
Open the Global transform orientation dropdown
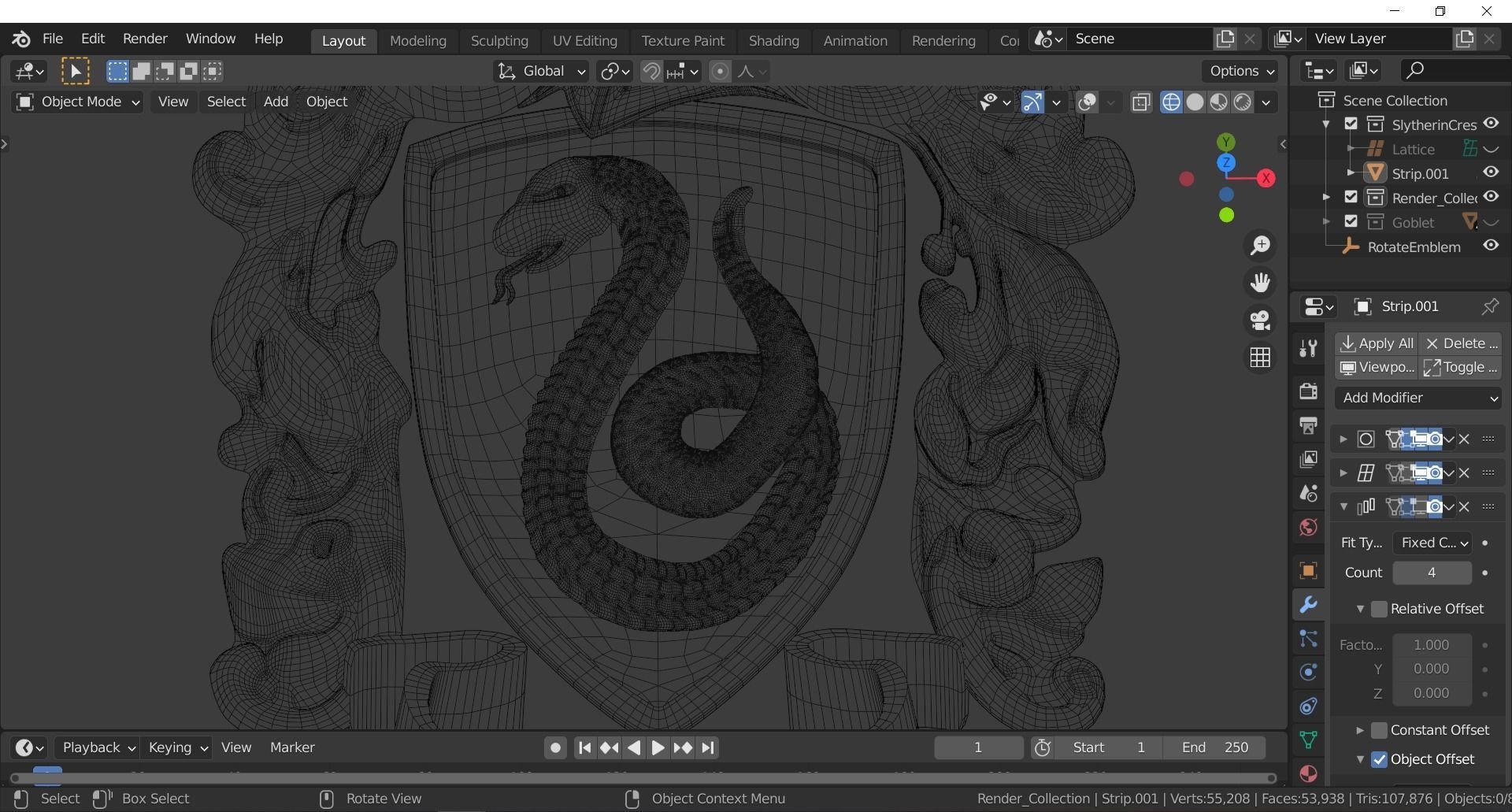(x=541, y=72)
